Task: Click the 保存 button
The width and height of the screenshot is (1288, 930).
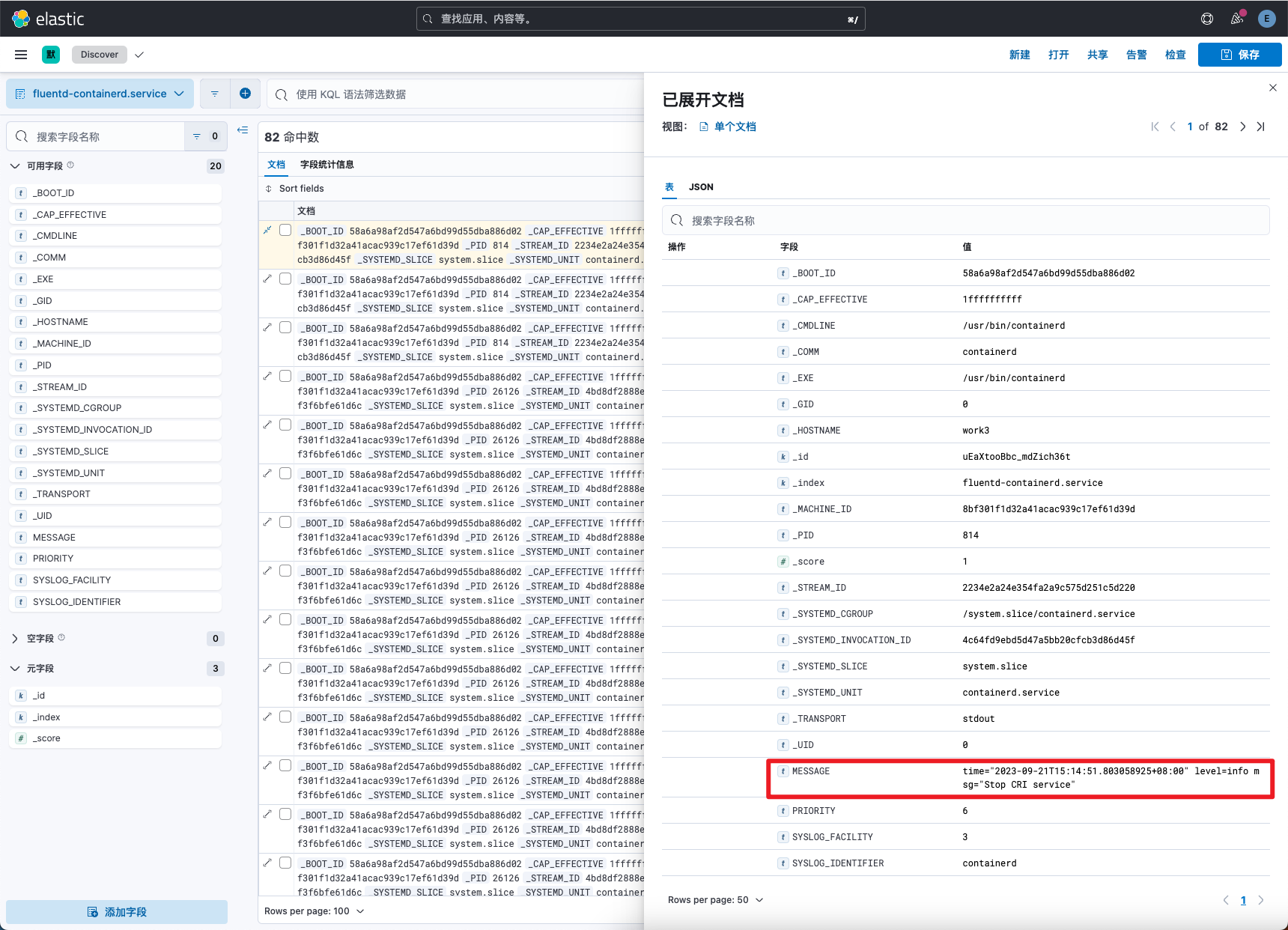Action: [x=1239, y=55]
